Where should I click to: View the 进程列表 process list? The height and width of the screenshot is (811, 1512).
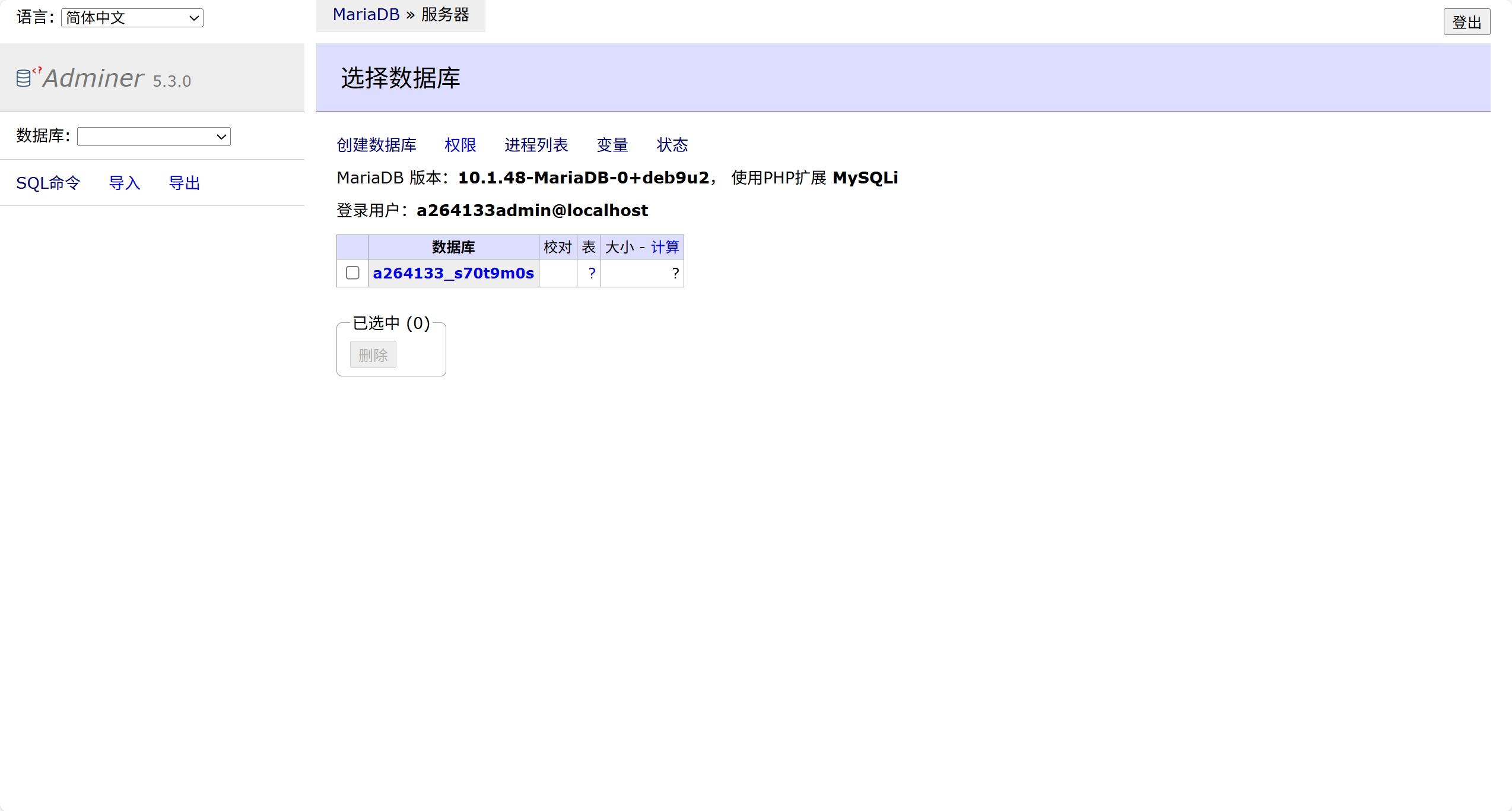[x=536, y=145]
